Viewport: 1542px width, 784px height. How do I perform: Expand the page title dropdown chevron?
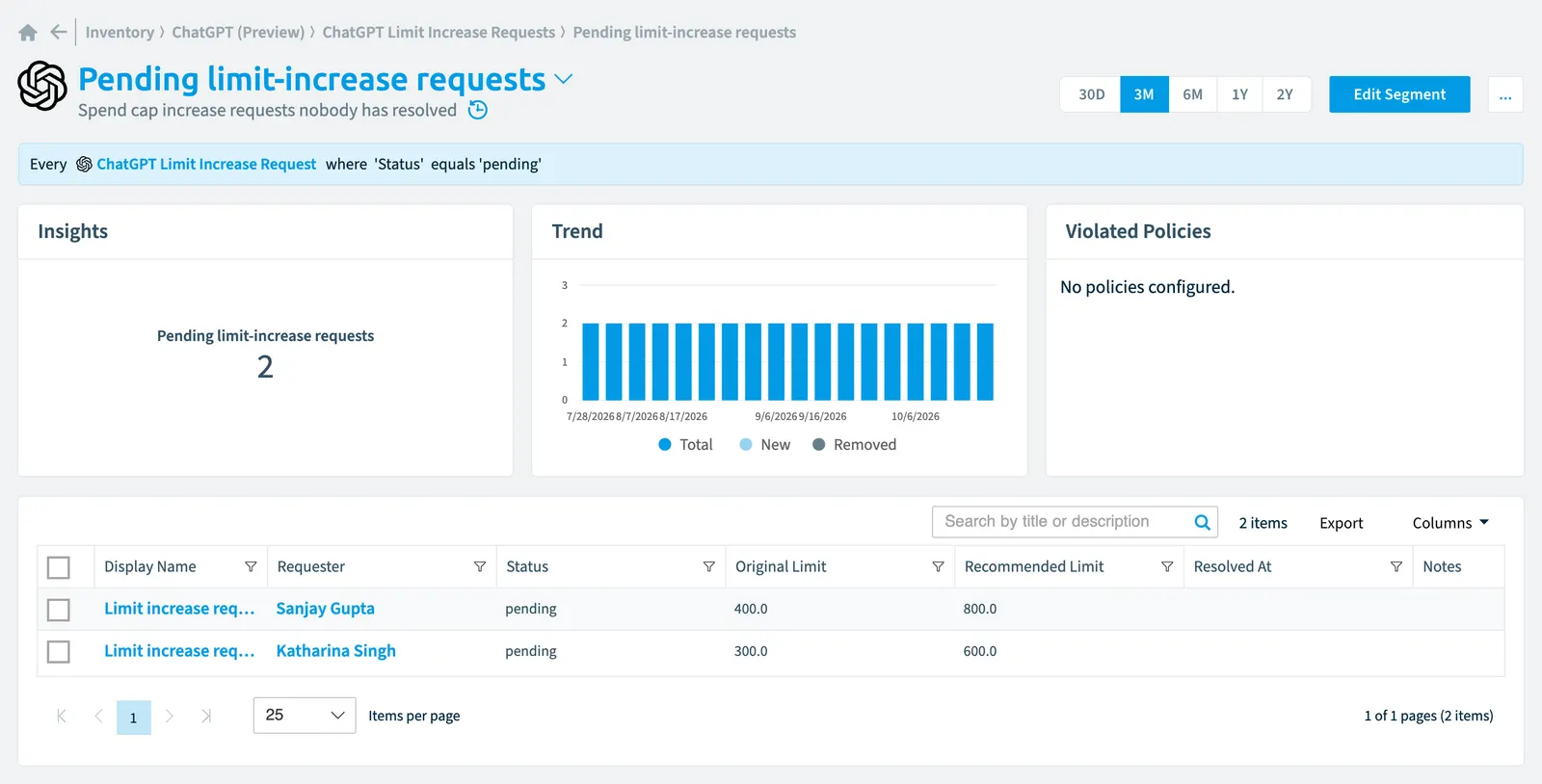click(x=564, y=79)
